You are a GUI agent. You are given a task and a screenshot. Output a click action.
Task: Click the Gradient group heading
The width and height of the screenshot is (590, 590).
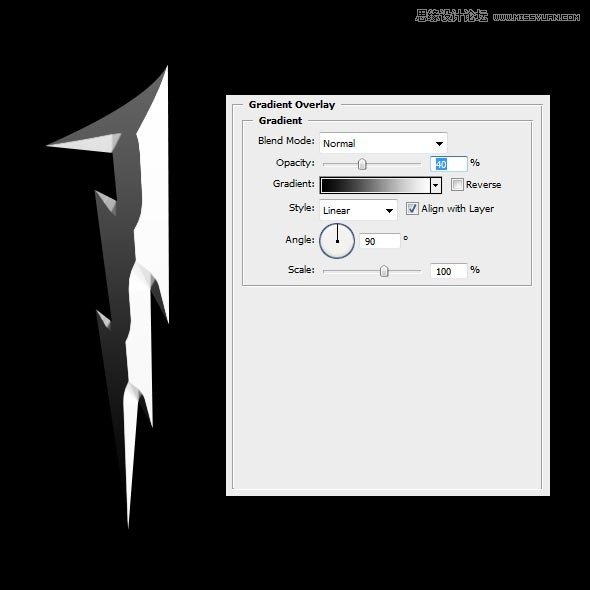pos(280,120)
